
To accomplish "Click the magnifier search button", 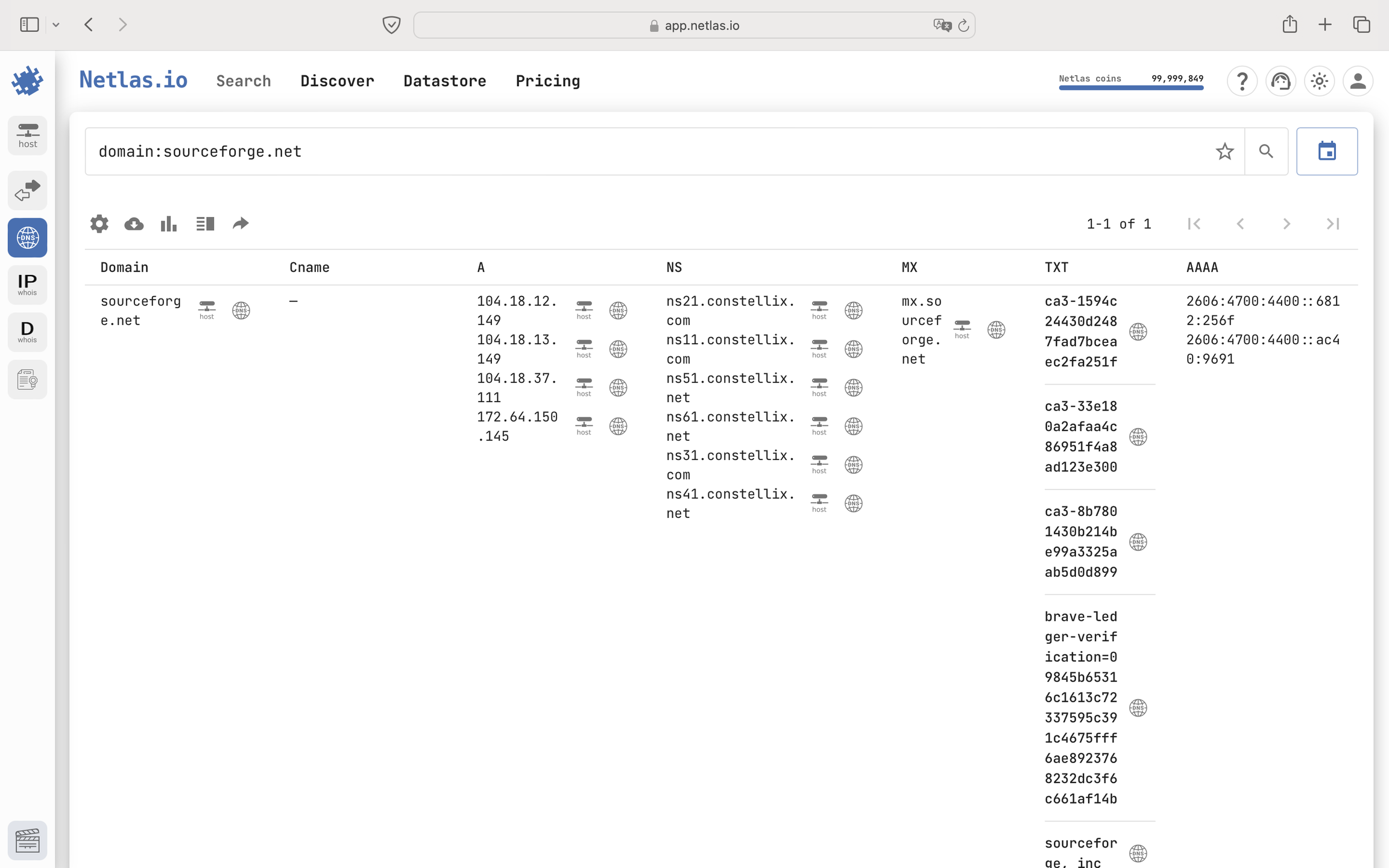I will (x=1266, y=151).
